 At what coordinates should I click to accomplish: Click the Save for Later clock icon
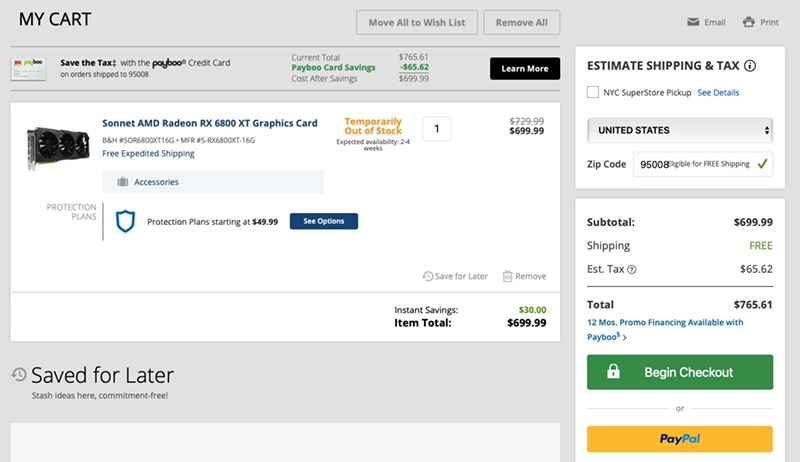(428, 276)
